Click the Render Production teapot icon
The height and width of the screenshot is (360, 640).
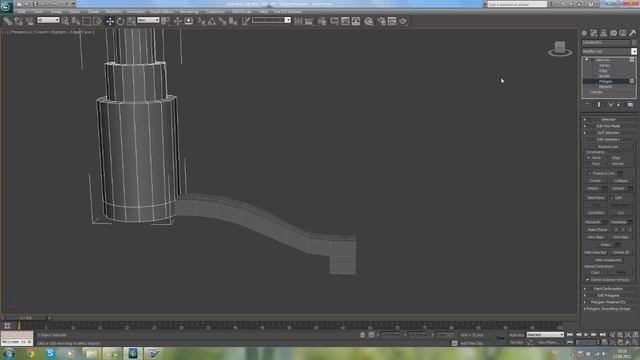(x=403, y=21)
